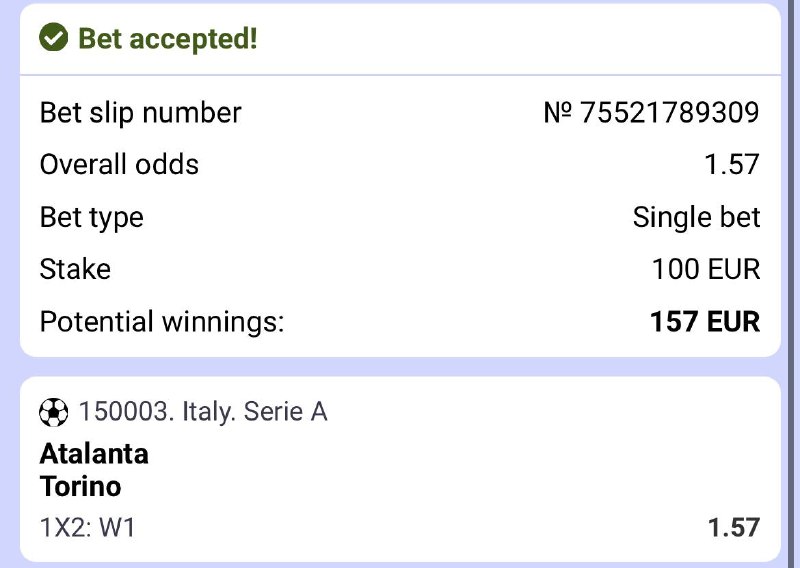Select the "Potential winnings:" label
The height and width of the screenshot is (568, 800).
point(162,322)
